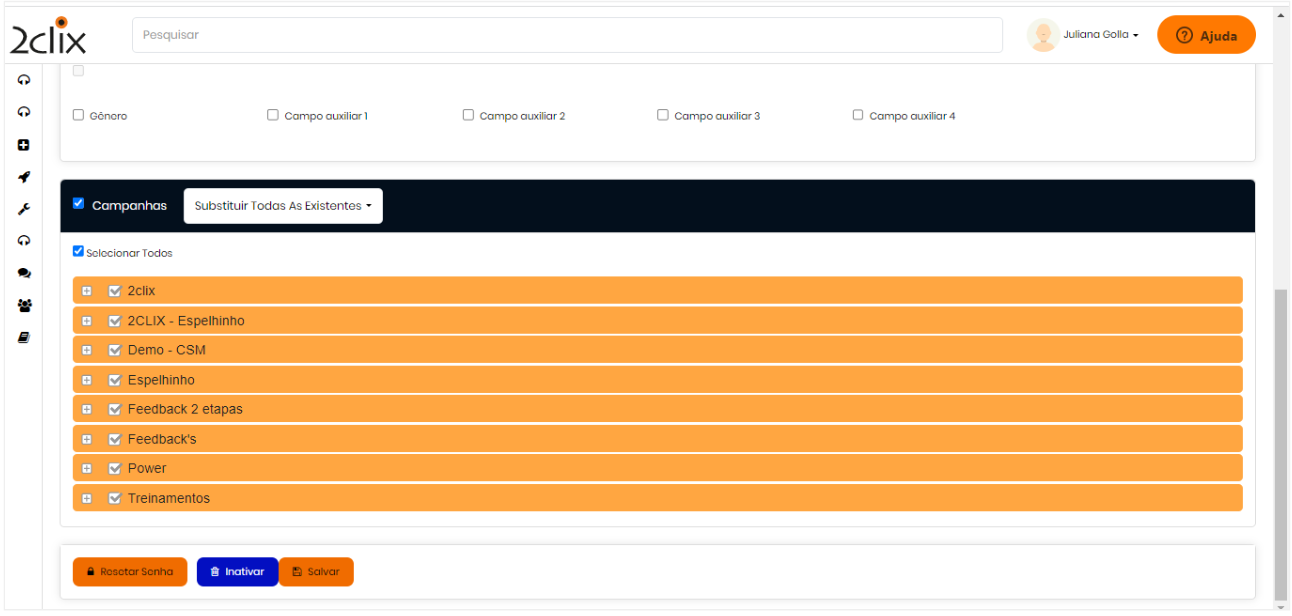Toggle the Selecionar Todos checkbox

coord(79,252)
